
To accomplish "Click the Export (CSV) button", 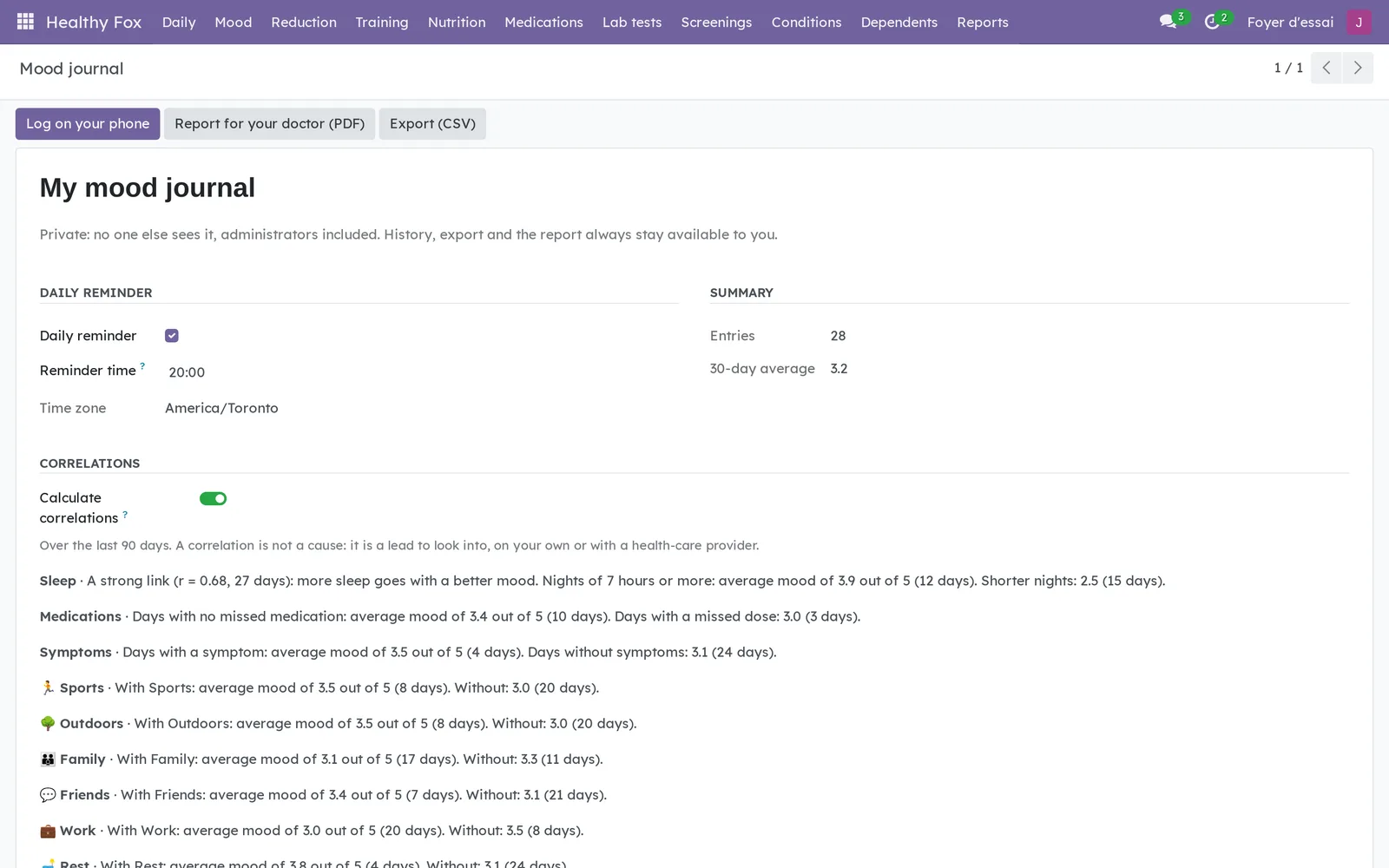I will [x=432, y=123].
